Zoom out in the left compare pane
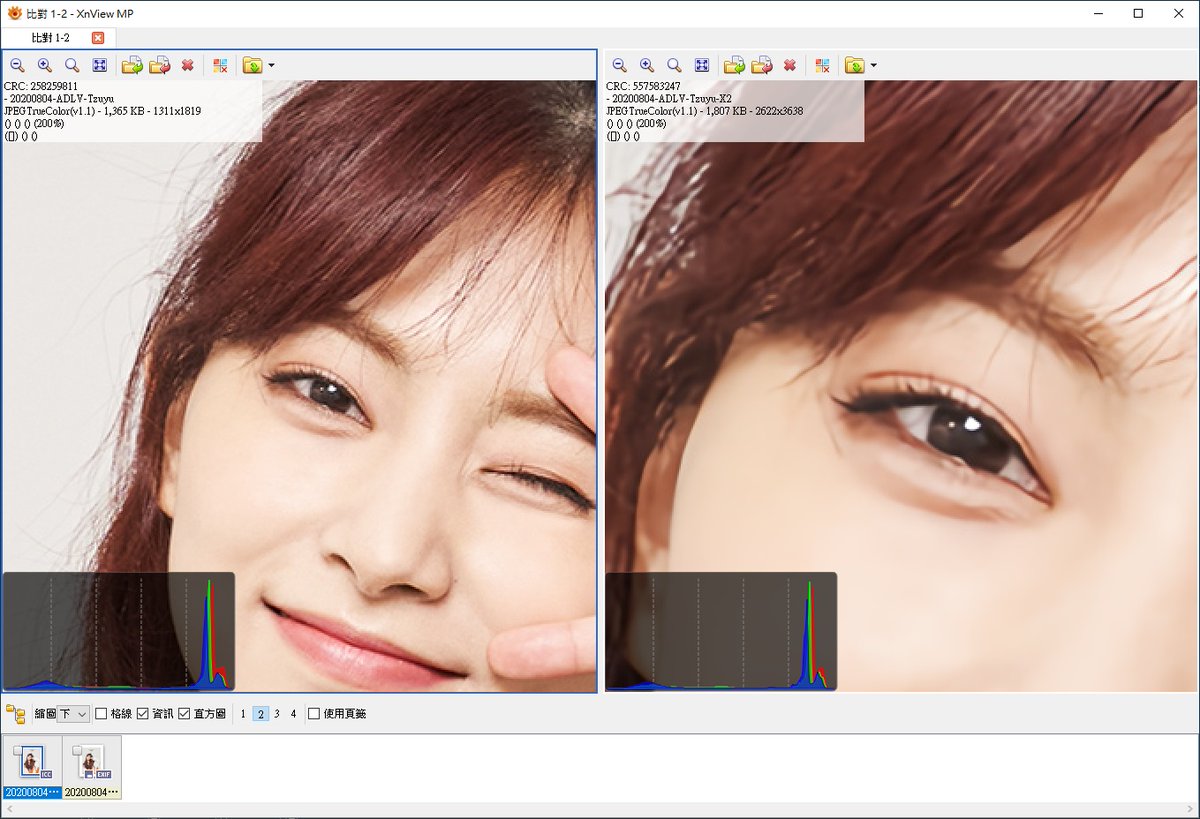Image resolution: width=1200 pixels, height=819 pixels. 17,65
